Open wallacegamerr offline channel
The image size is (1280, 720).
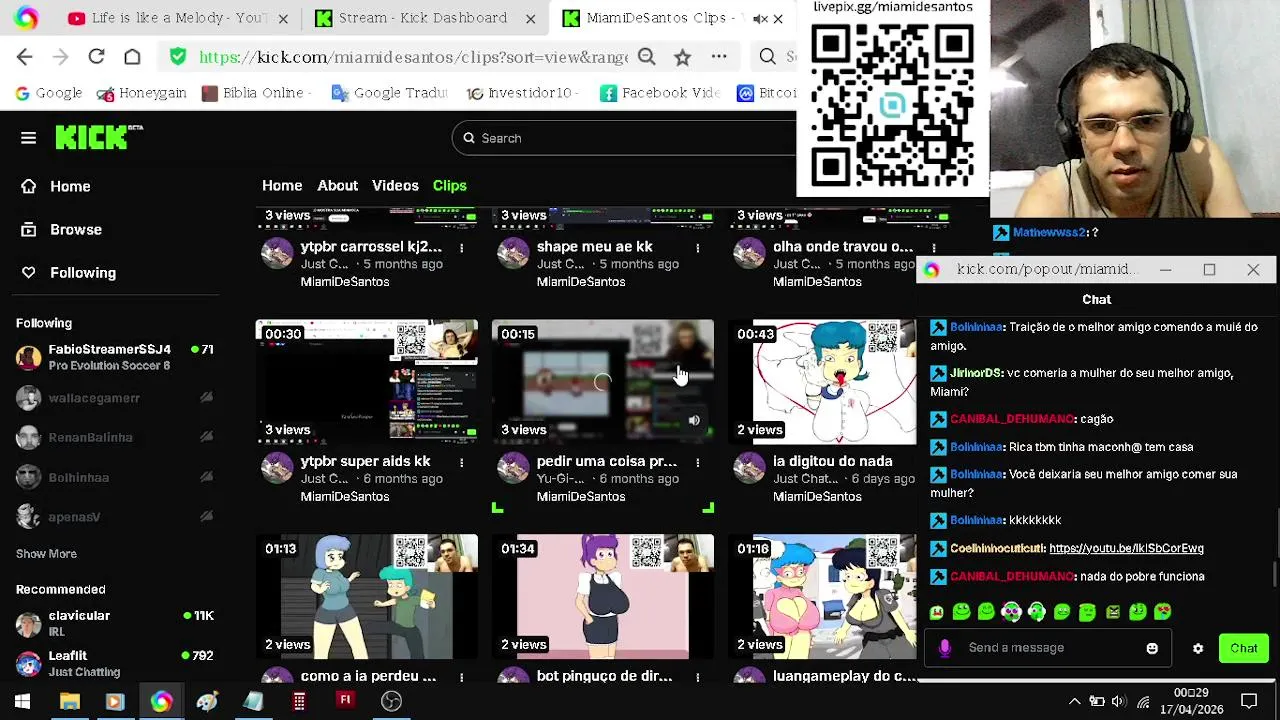coord(115,398)
